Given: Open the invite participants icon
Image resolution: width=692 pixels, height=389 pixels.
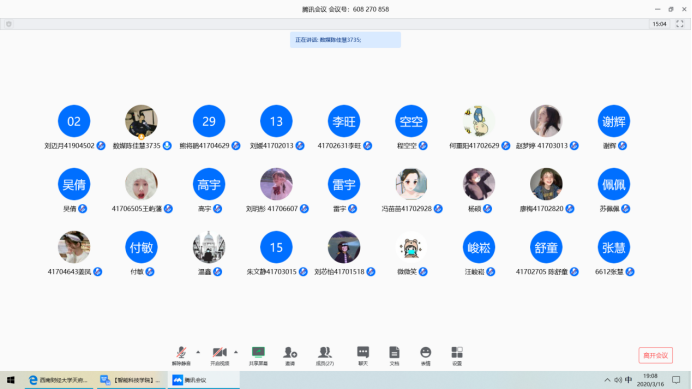Looking at the screenshot, I should coord(290,355).
